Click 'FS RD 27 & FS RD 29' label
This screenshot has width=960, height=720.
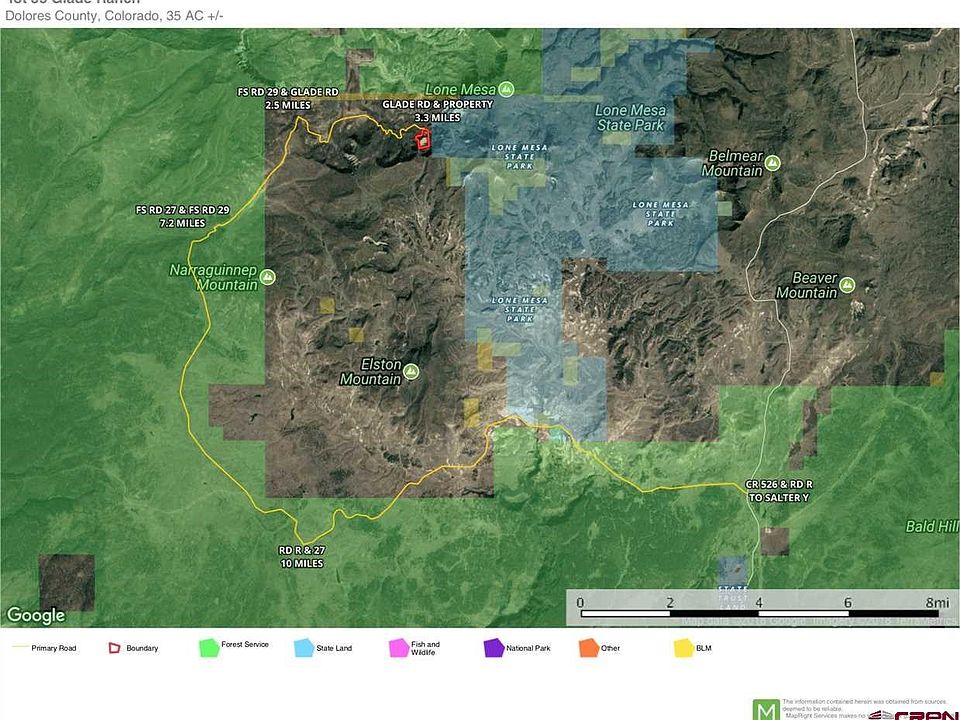(182, 210)
